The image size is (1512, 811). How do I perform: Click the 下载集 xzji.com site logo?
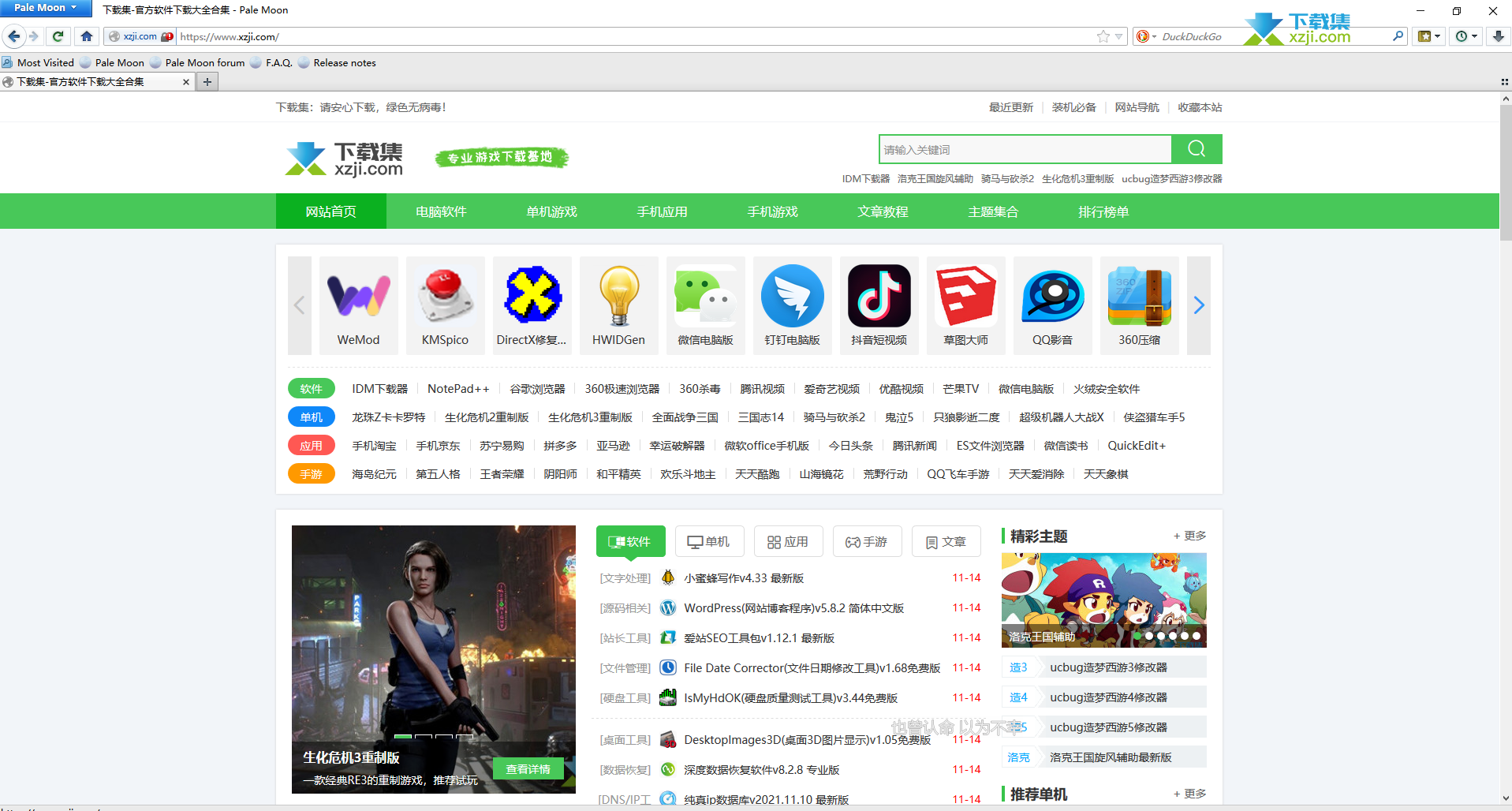(345, 159)
